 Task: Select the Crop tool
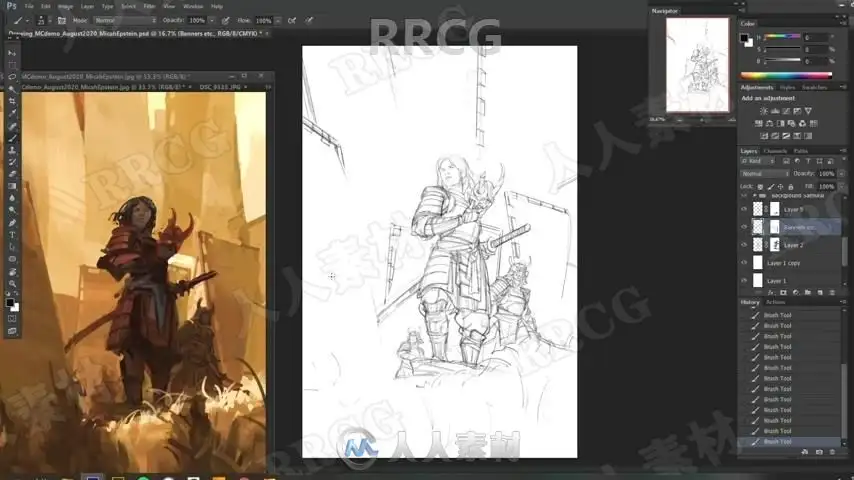click(x=12, y=101)
